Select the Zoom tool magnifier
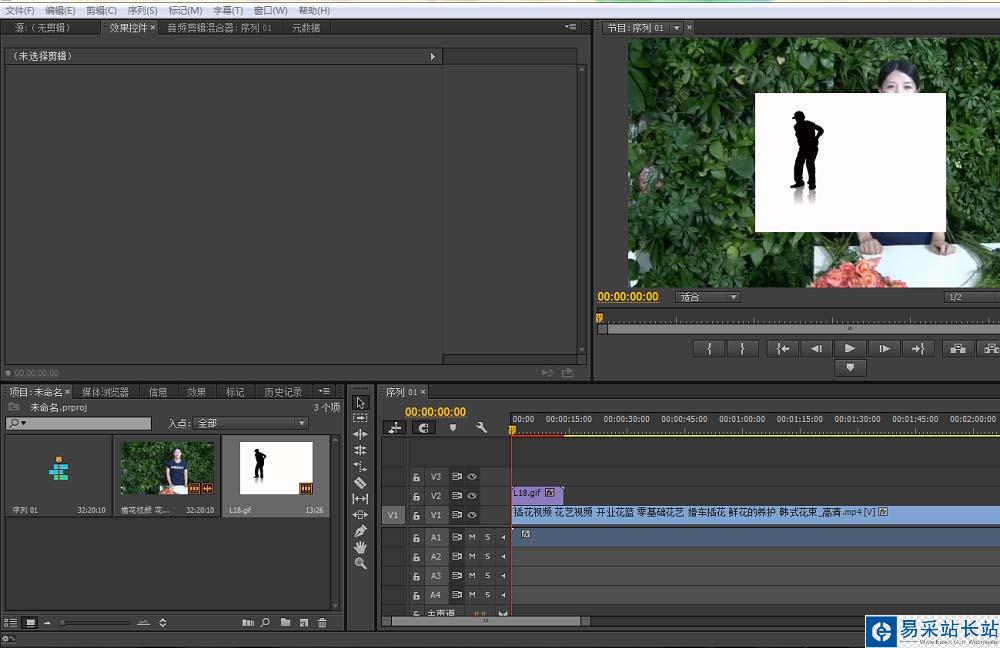1000x648 pixels. 360,563
